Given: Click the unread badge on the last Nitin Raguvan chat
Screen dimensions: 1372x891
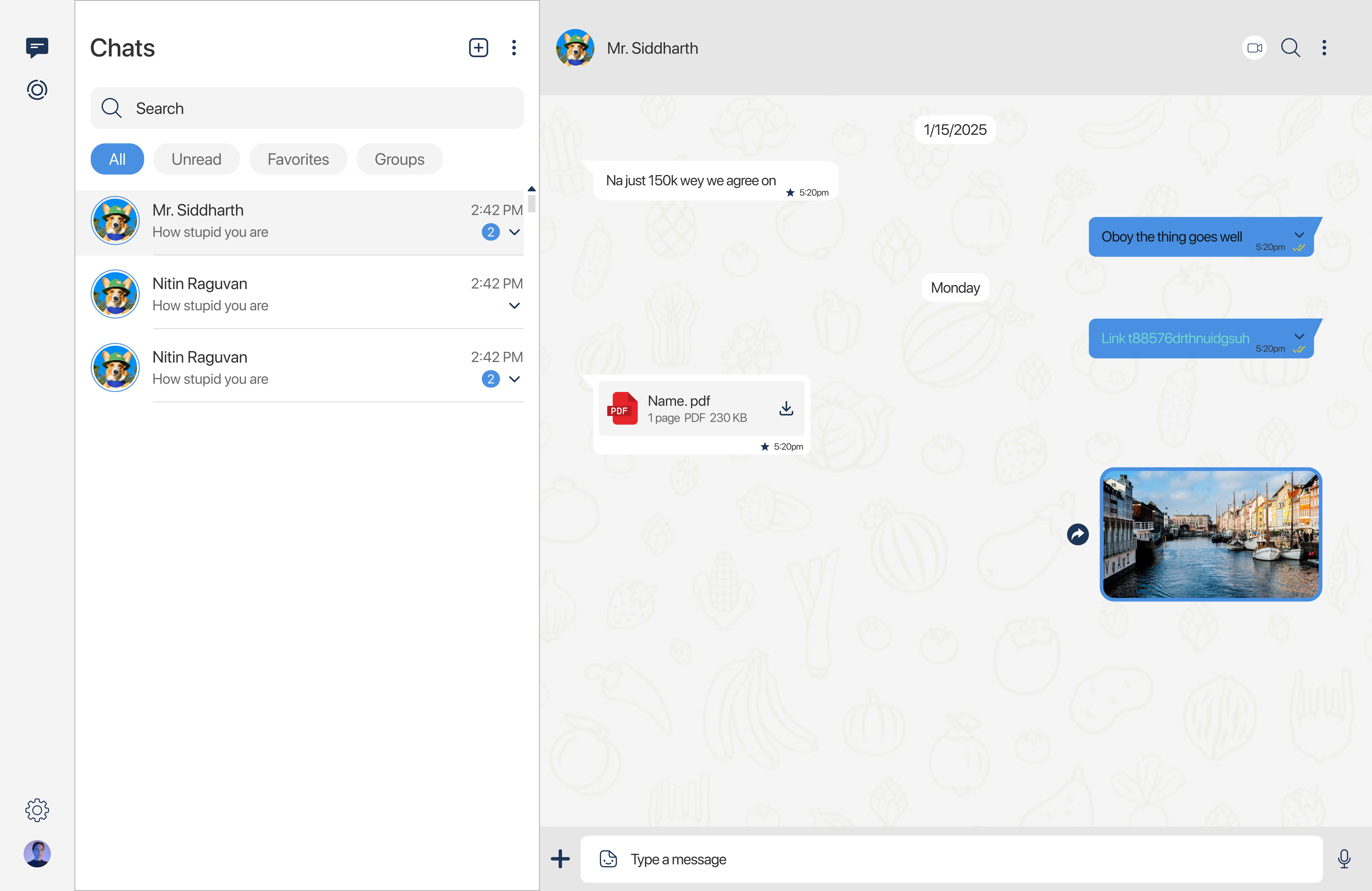Looking at the screenshot, I should pyautogui.click(x=491, y=379).
